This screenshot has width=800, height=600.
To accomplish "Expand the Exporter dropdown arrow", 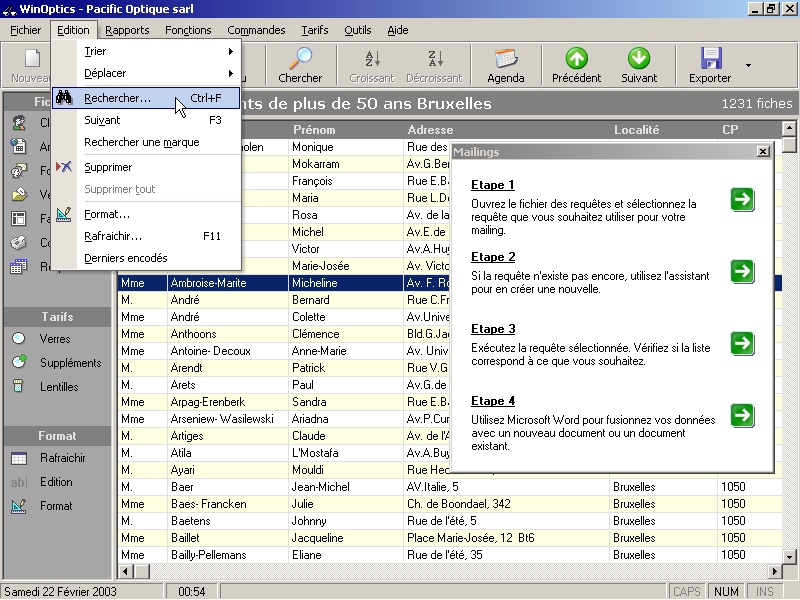I will coord(749,65).
